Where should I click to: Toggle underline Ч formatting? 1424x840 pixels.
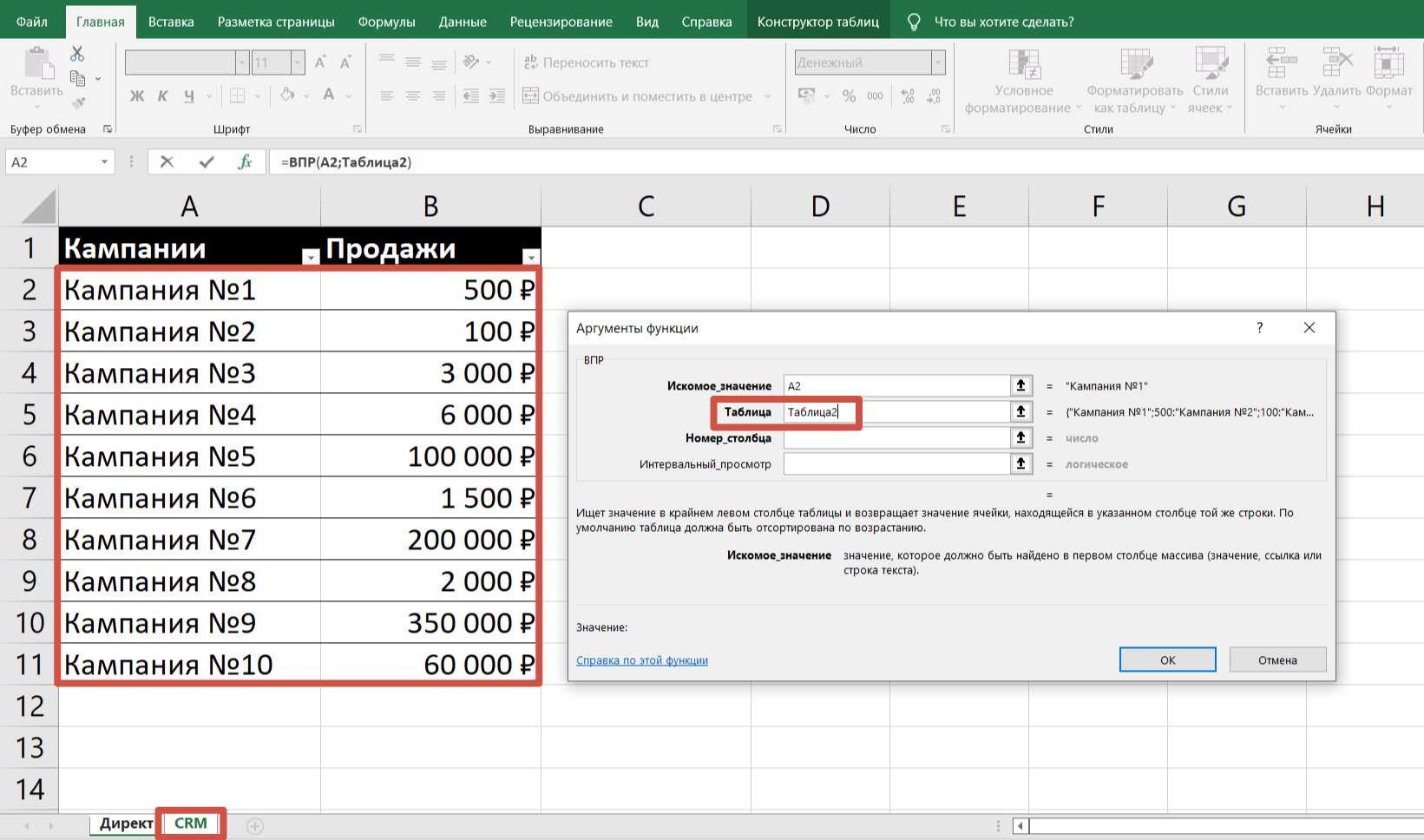pos(188,95)
